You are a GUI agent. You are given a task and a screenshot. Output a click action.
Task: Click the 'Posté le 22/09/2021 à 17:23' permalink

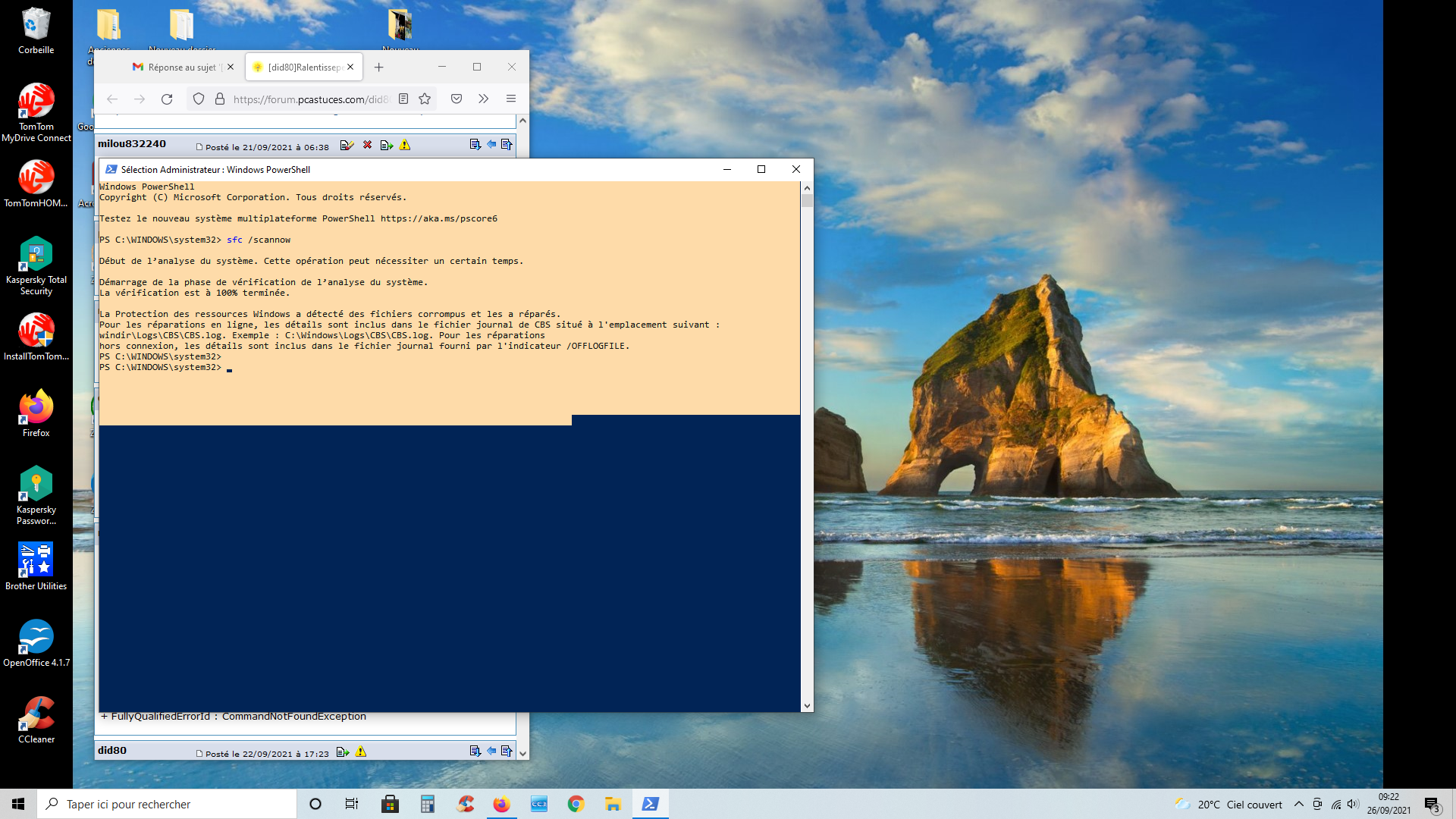(267, 755)
